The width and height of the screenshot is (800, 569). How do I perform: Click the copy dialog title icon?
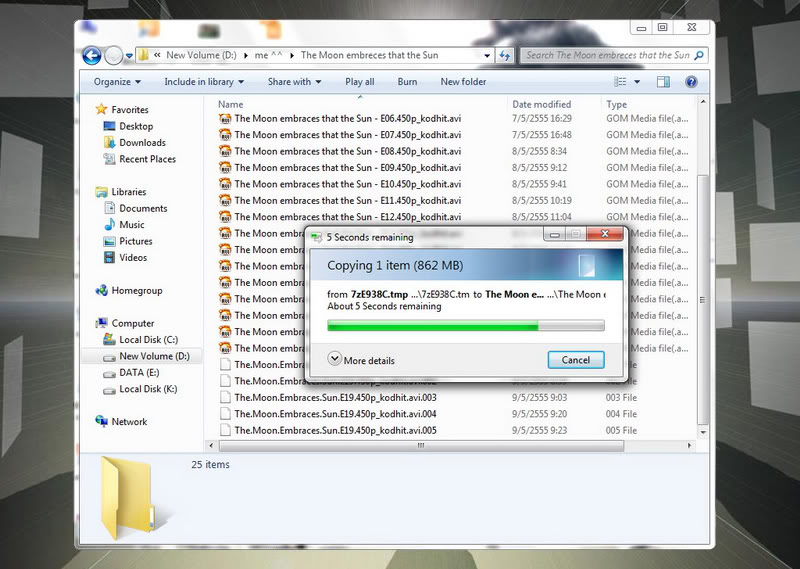tap(317, 237)
